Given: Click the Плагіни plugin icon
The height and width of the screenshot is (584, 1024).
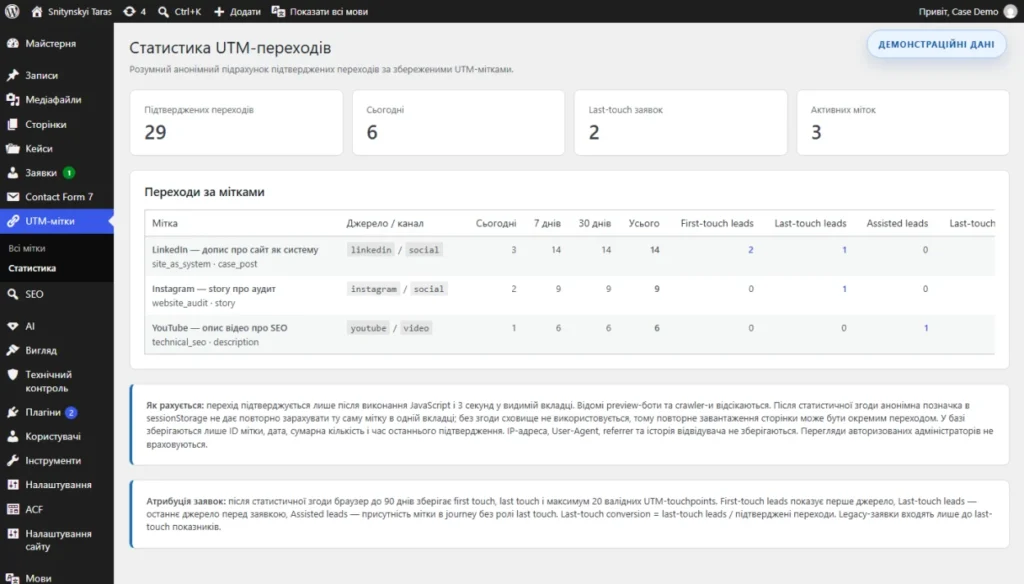Looking at the screenshot, I should pos(12,412).
